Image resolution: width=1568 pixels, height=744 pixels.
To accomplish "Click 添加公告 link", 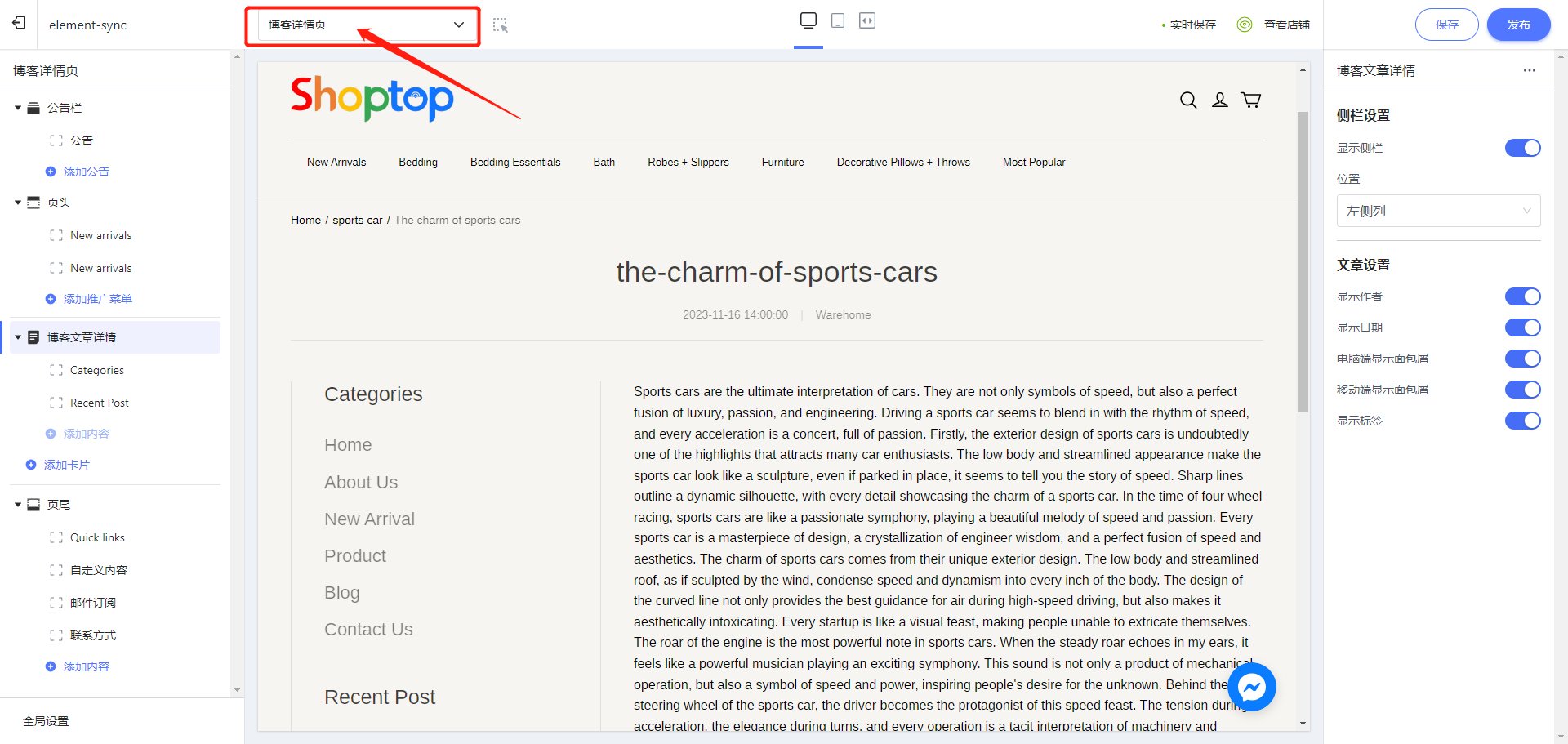I will point(86,172).
